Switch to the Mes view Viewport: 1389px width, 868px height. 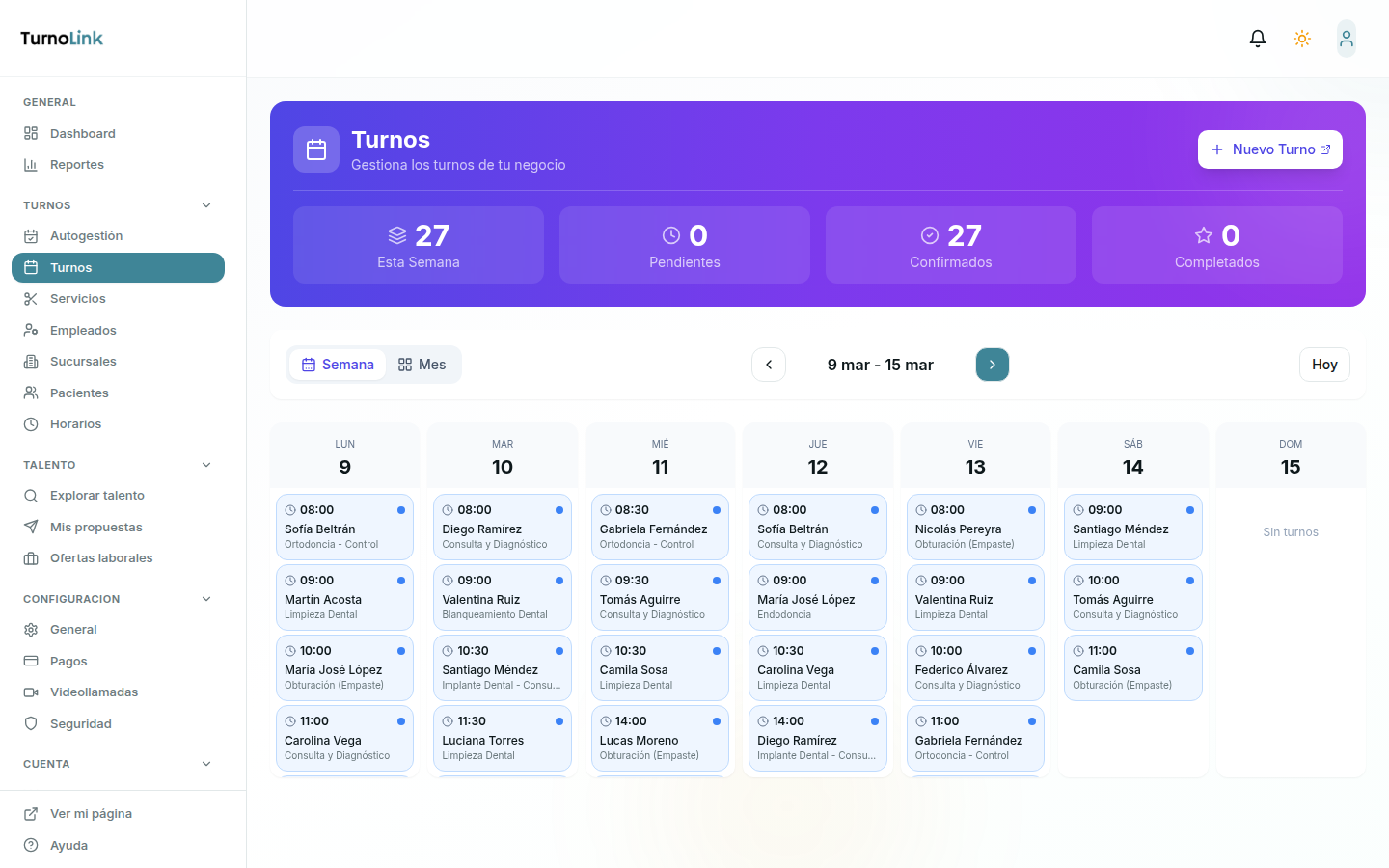tap(422, 364)
